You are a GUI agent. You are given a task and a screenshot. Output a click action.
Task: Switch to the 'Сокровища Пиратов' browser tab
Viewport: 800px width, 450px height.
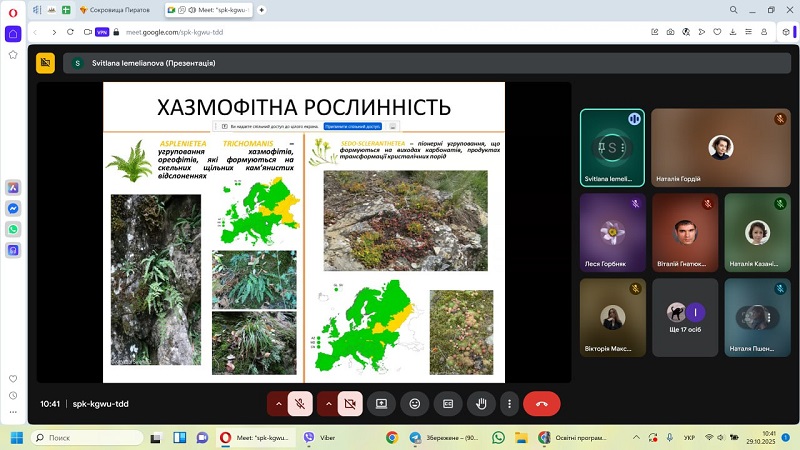[x=118, y=9]
